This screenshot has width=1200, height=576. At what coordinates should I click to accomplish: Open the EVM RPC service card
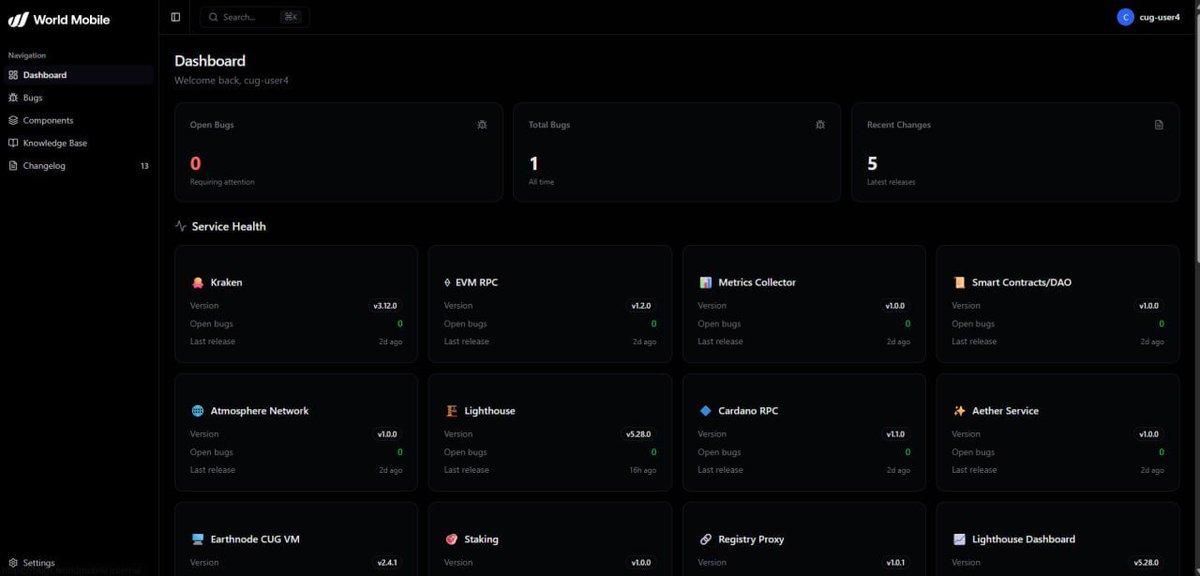point(550,304)
